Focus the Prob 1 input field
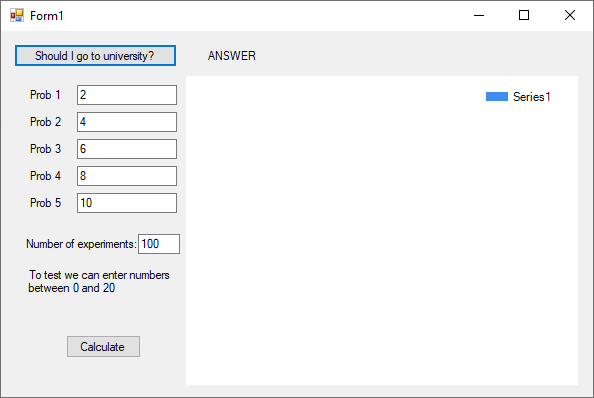The height and width of the screenshot is (398, 594). [x=127, y=95]
